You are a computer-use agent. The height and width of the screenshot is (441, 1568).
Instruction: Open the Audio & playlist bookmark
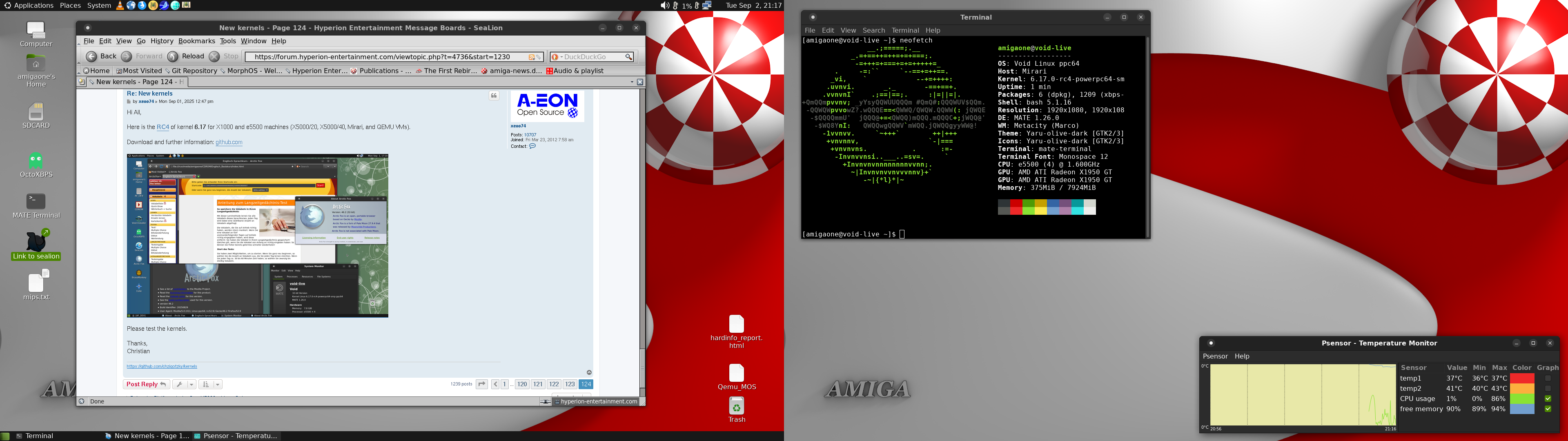[575, 71]
